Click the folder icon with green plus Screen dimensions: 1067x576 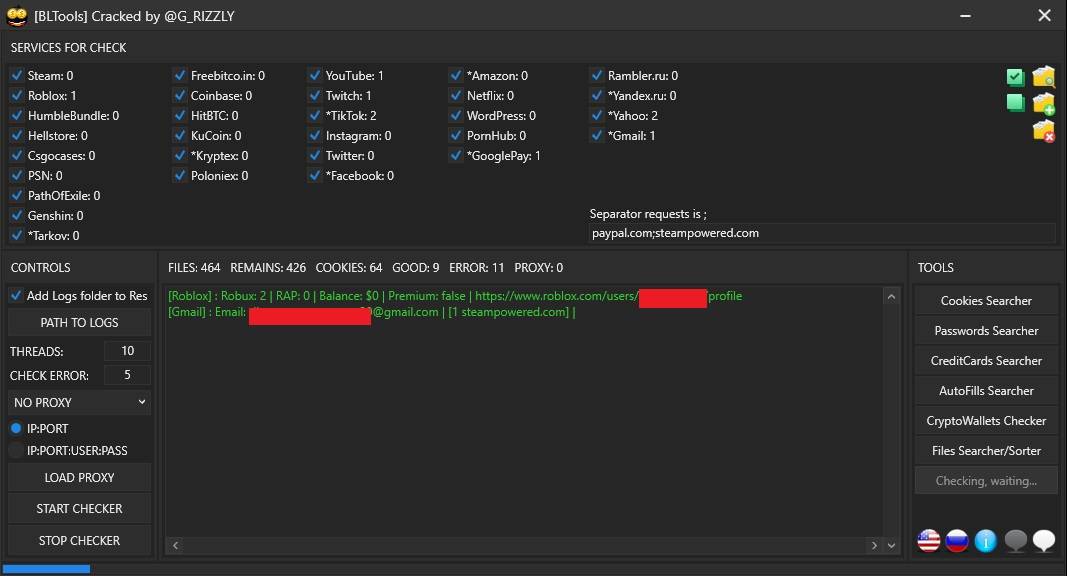pyautogui.click(x=1043, y=103)
